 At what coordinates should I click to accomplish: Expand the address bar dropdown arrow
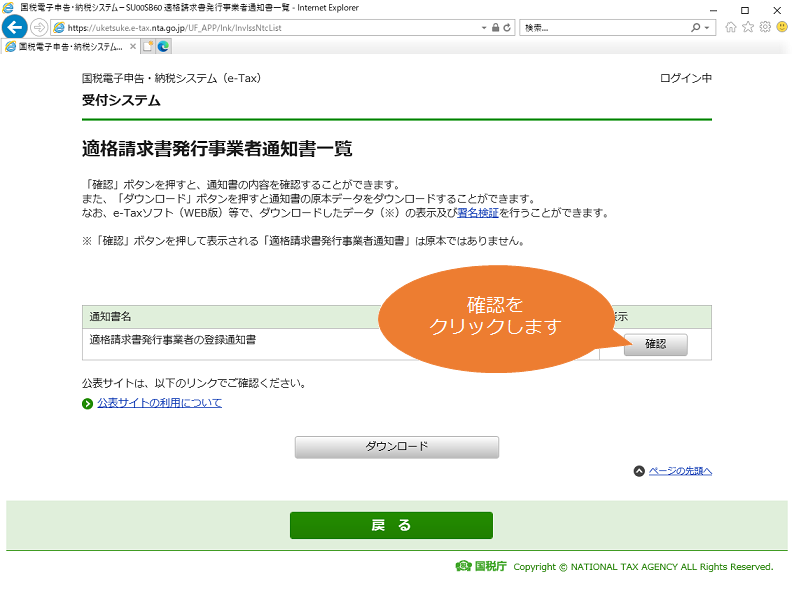coord(484,28)
